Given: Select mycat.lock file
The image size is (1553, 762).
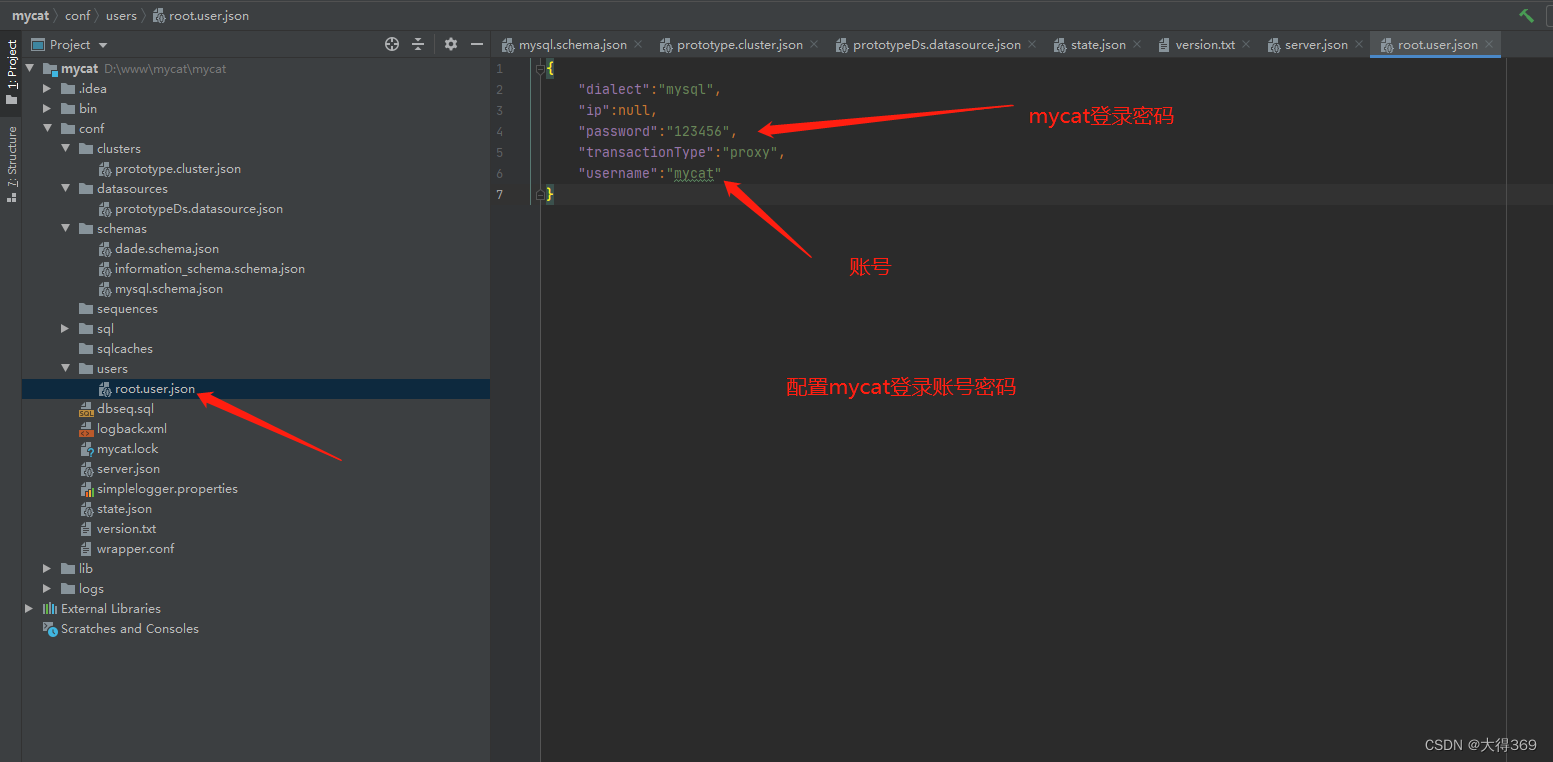Looking at the screenshot, I should (x=127, y=449).
